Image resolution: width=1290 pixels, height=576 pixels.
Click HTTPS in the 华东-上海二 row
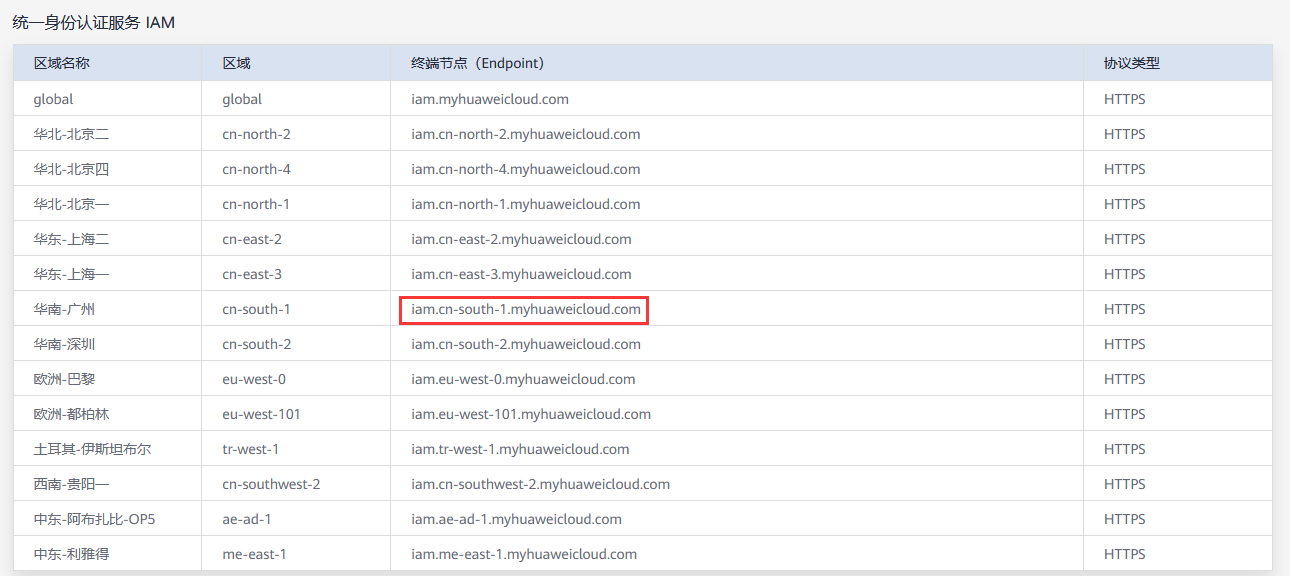point(1125,239)
